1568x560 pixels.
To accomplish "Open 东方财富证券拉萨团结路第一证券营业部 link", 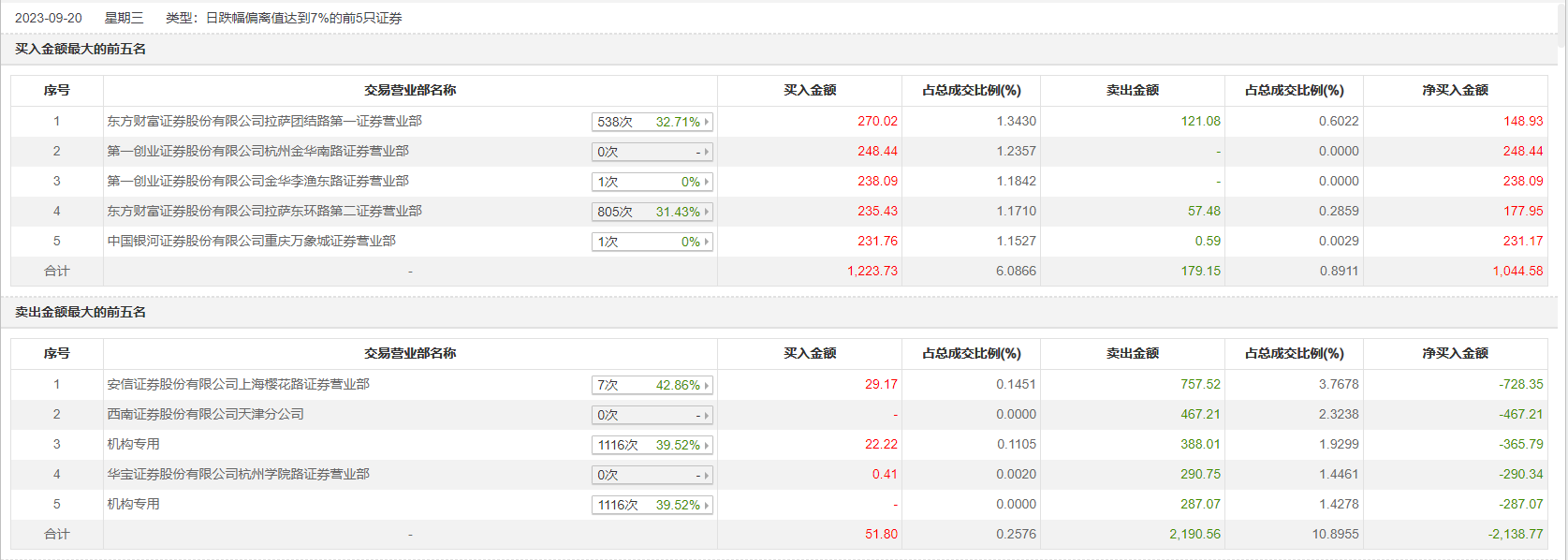I will [x=264, y=121].
